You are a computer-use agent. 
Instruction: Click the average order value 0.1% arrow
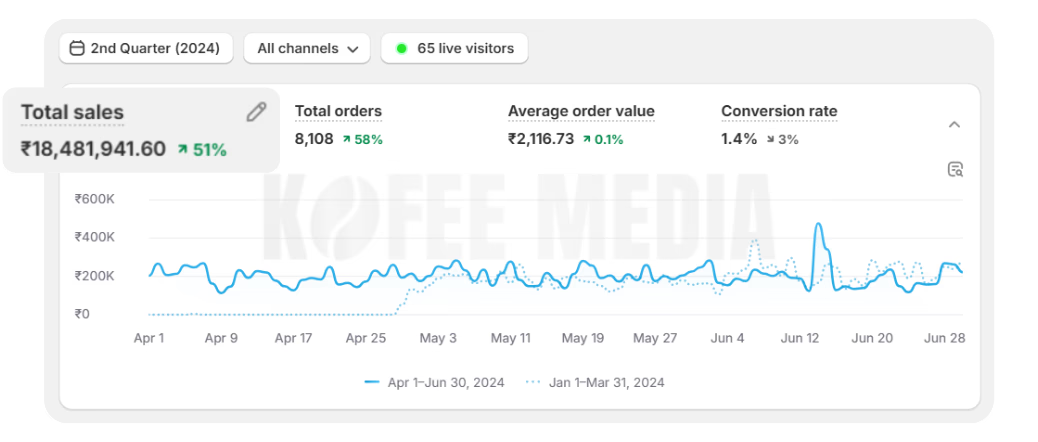[x=587, y=139]
